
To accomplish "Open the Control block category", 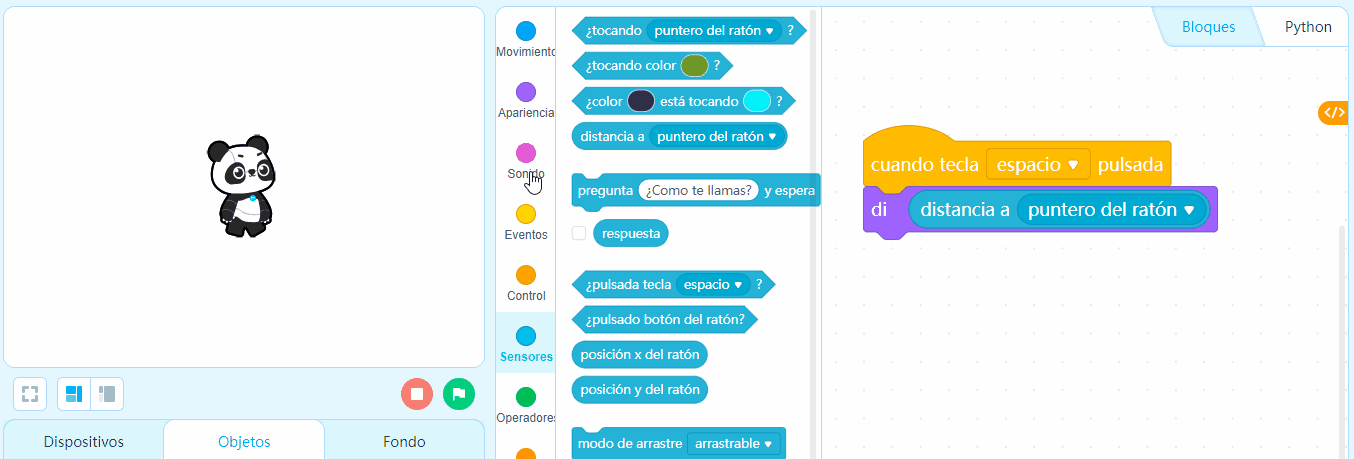I will pyautogui.click(x=525, y=284).
